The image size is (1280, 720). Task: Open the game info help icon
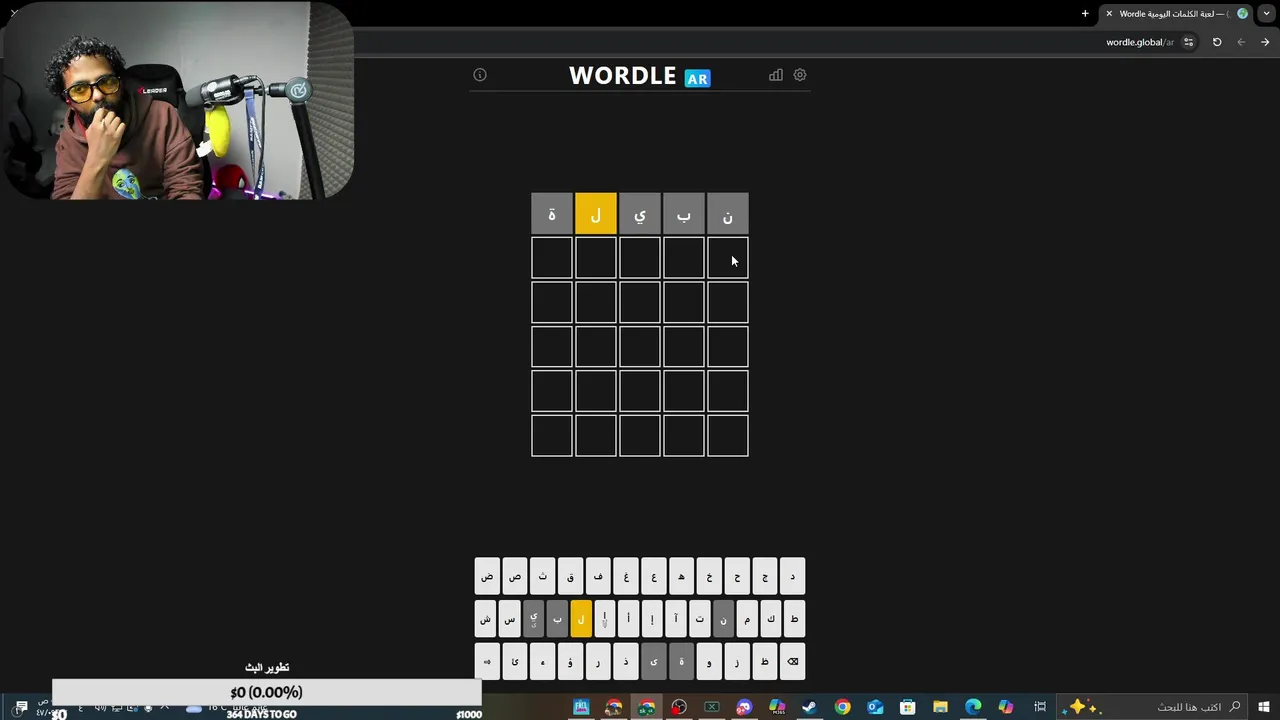[480, 75]
